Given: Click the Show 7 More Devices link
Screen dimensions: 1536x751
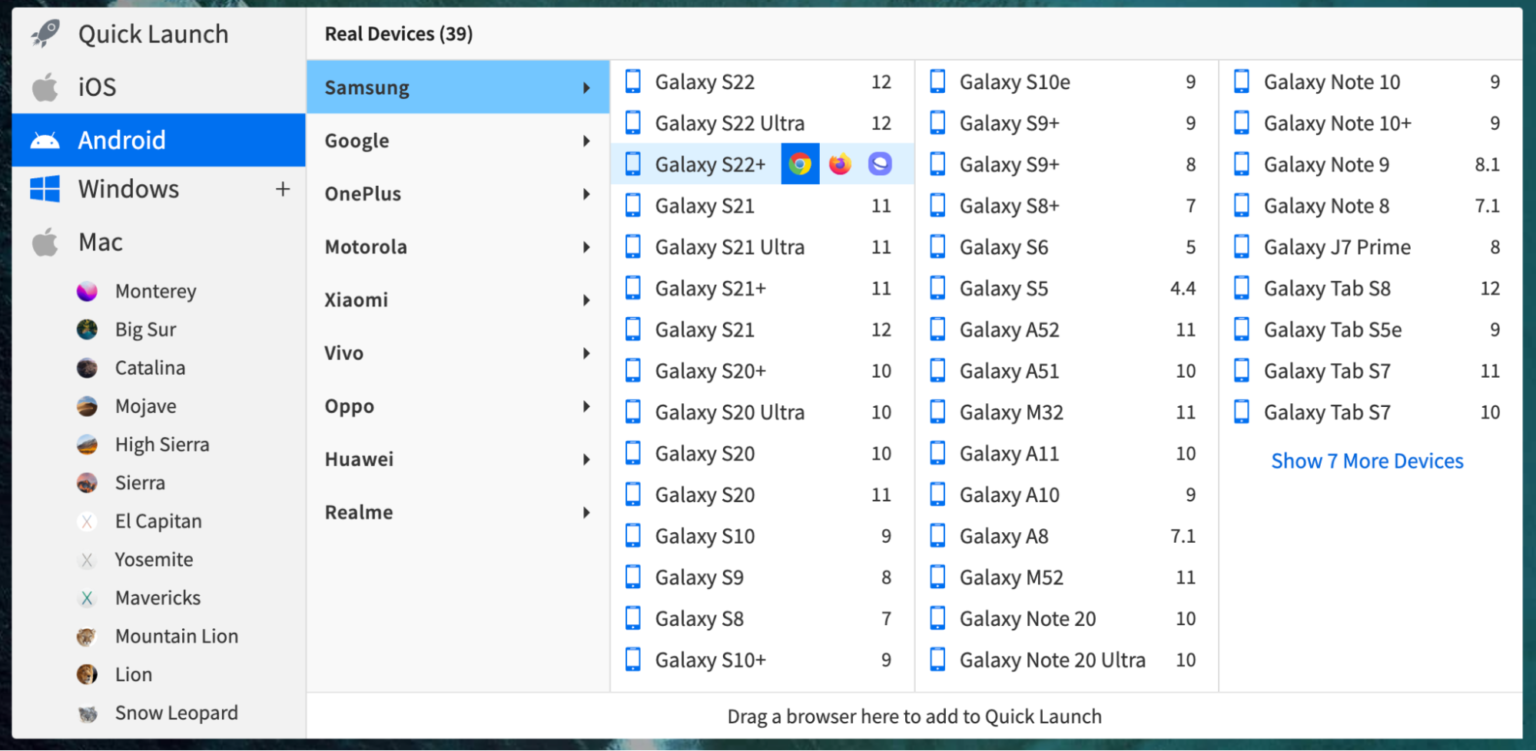Looking at the screenshot, I should pyautogui.click(x=1367, y=461).
